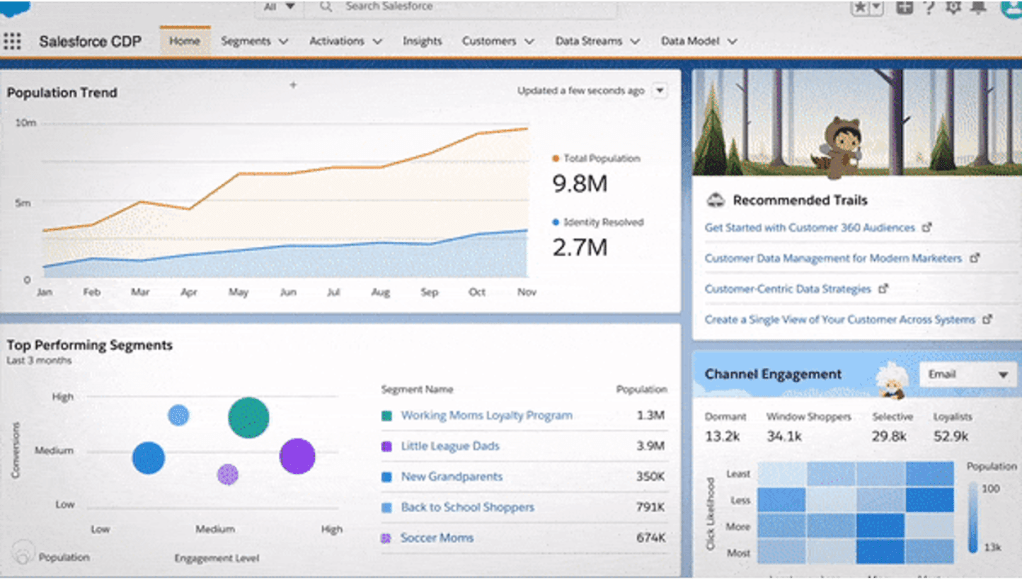1022x579 pixels.
Task: Open the Back to School Shoppers segment
Action: point(467,508)
